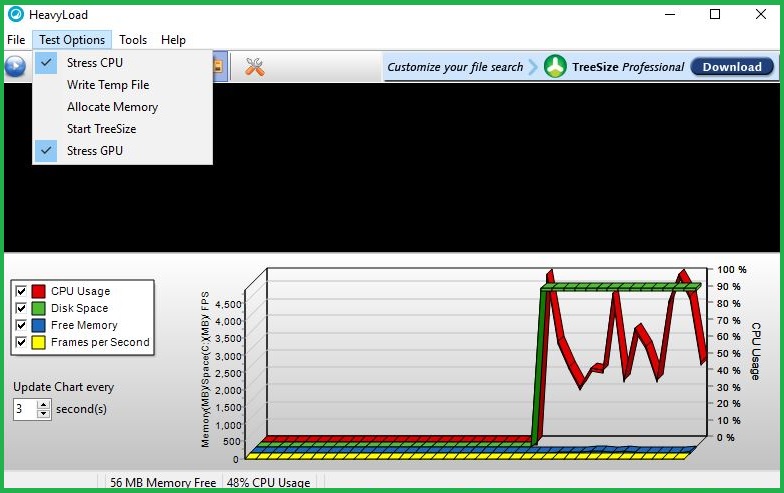Image resolution: width=784 pixels, height=493 pixels.
Task: Click the green Disk Space color swatch
Action: pos(38,308)
